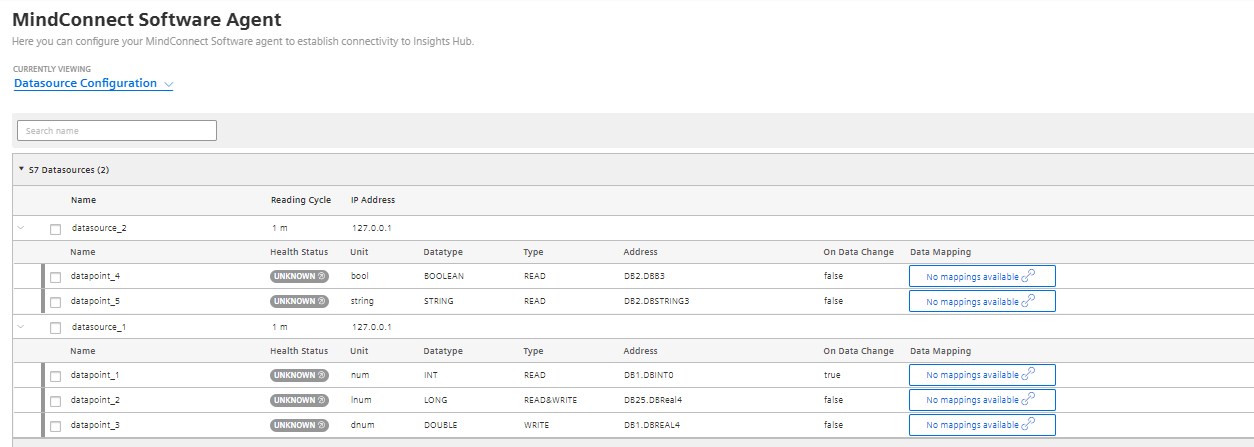Select the datapoint_1 checkbox
Screen dimensions: 1254x447
point(56,376)
